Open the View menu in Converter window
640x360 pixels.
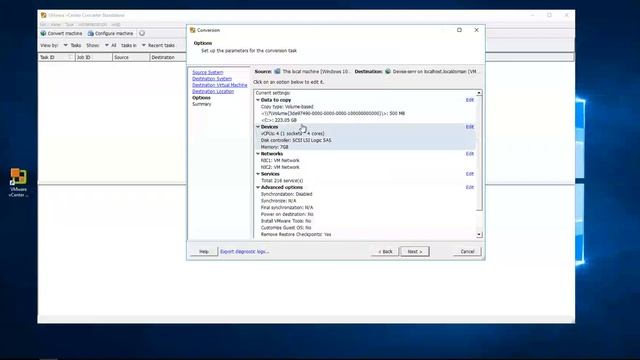56,24
